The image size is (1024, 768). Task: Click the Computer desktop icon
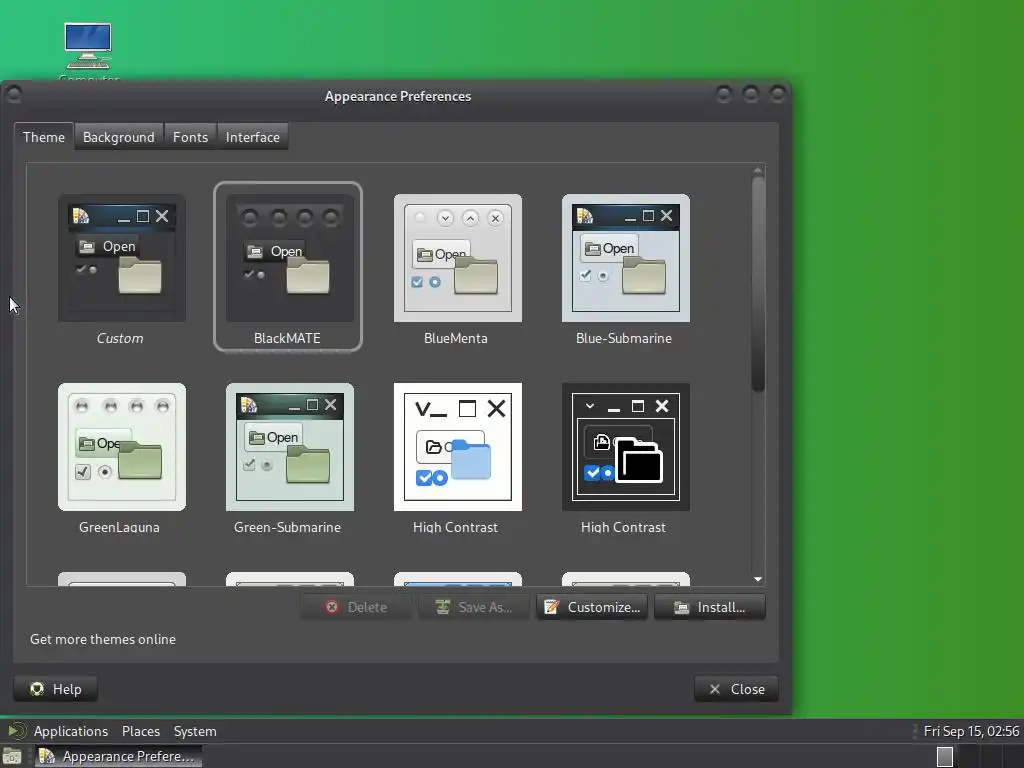tap(88, 51)
